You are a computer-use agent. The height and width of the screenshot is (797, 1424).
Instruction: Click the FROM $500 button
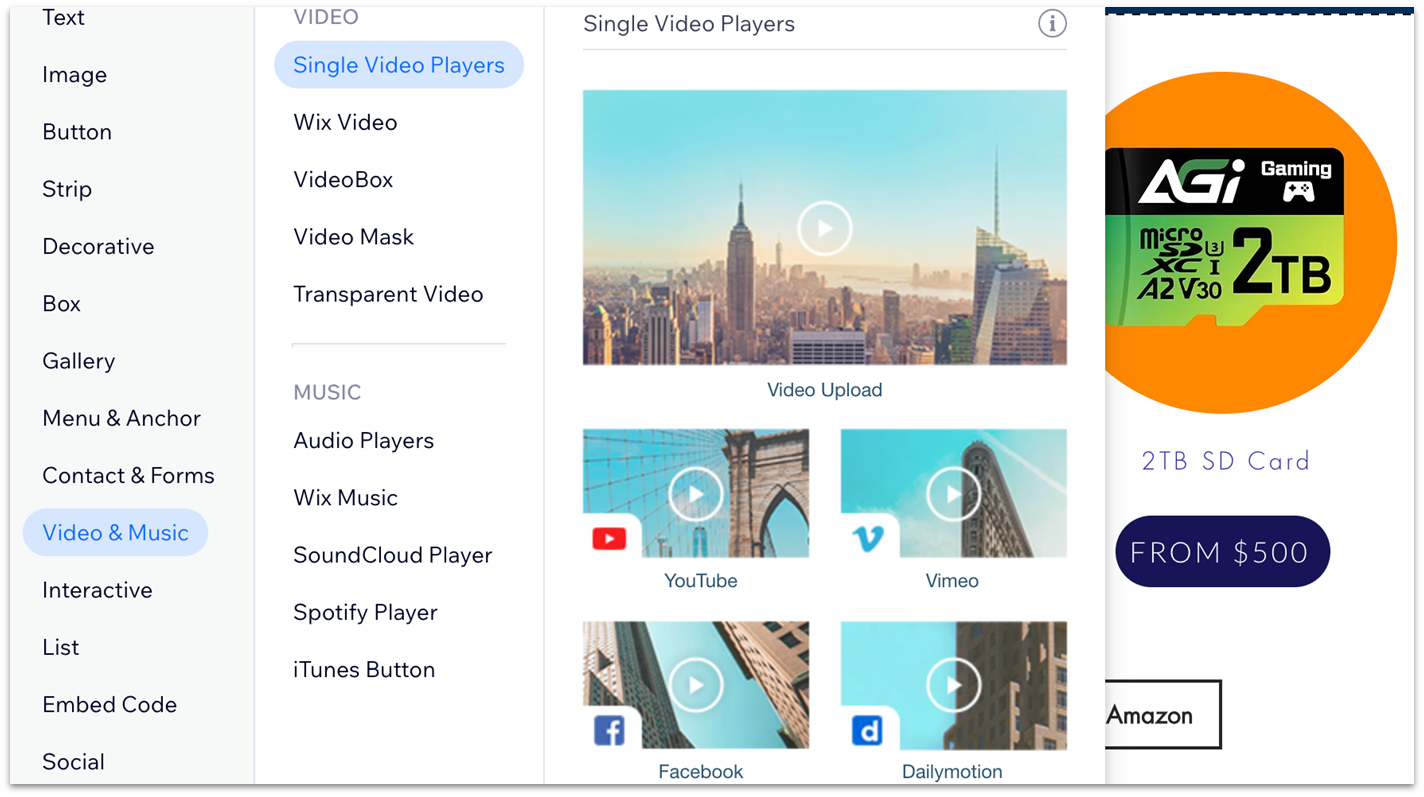[x=1221, y=551]
